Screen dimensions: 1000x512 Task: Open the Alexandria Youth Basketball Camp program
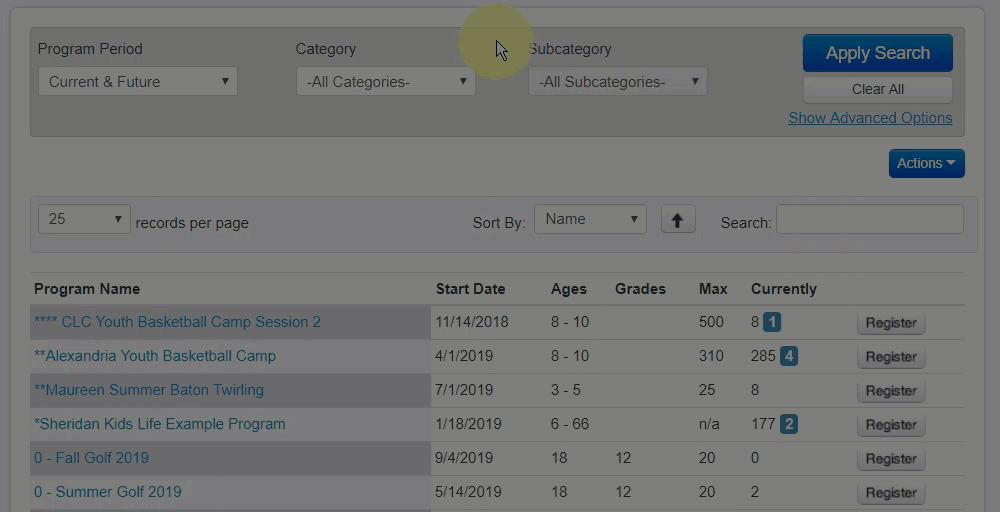click(155, 356)
